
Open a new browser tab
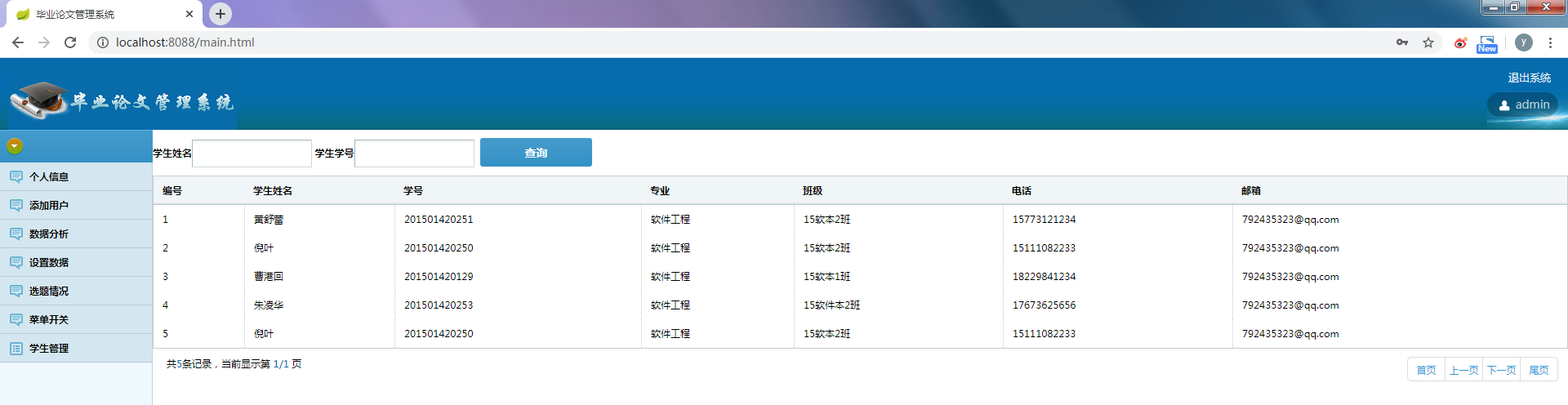(x=220, y=14)
